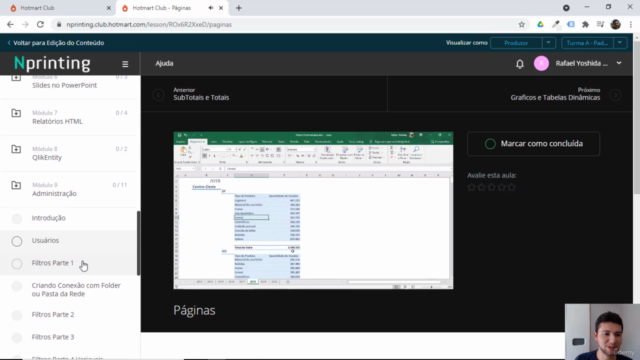This screenshot has width=640, height=360.
Task: Mark lesson with Marcar como concluída
Action: pyautogui.click(x=533, y=144)
